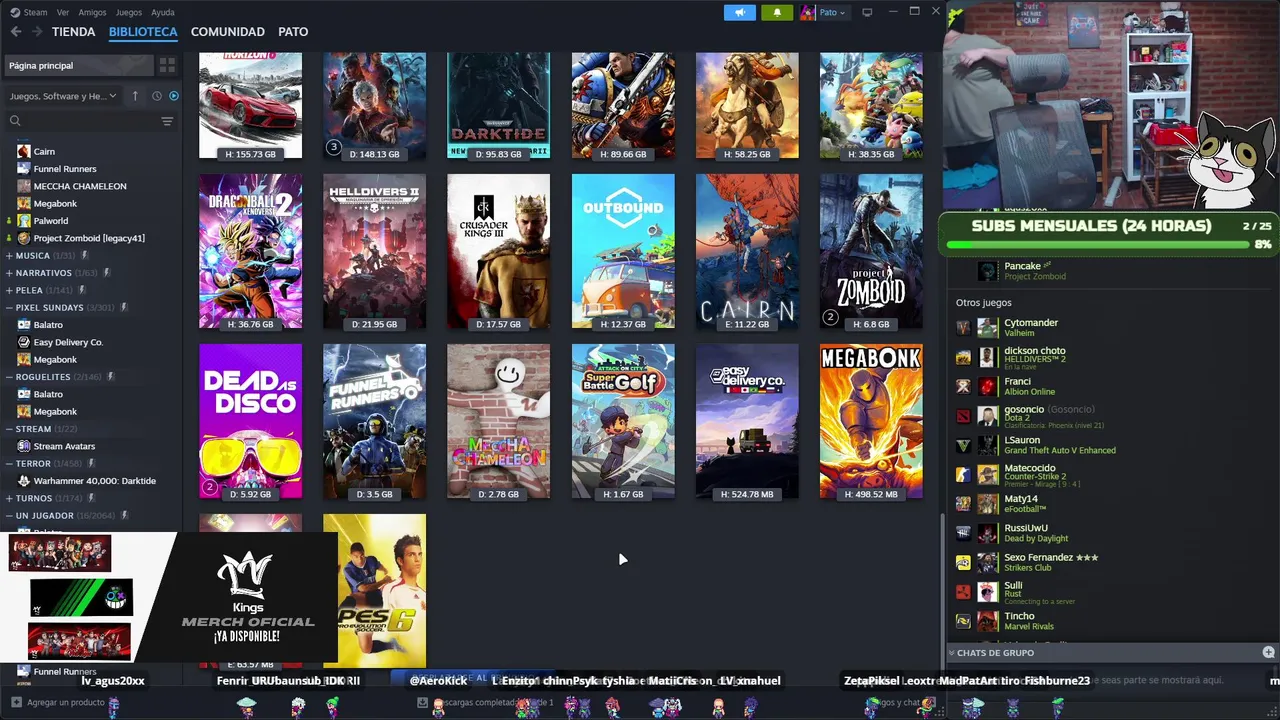The width and height of the screenshot is (1280, 720).
Task: Add a new group chat plus icon
Action: pos(1268,652)
